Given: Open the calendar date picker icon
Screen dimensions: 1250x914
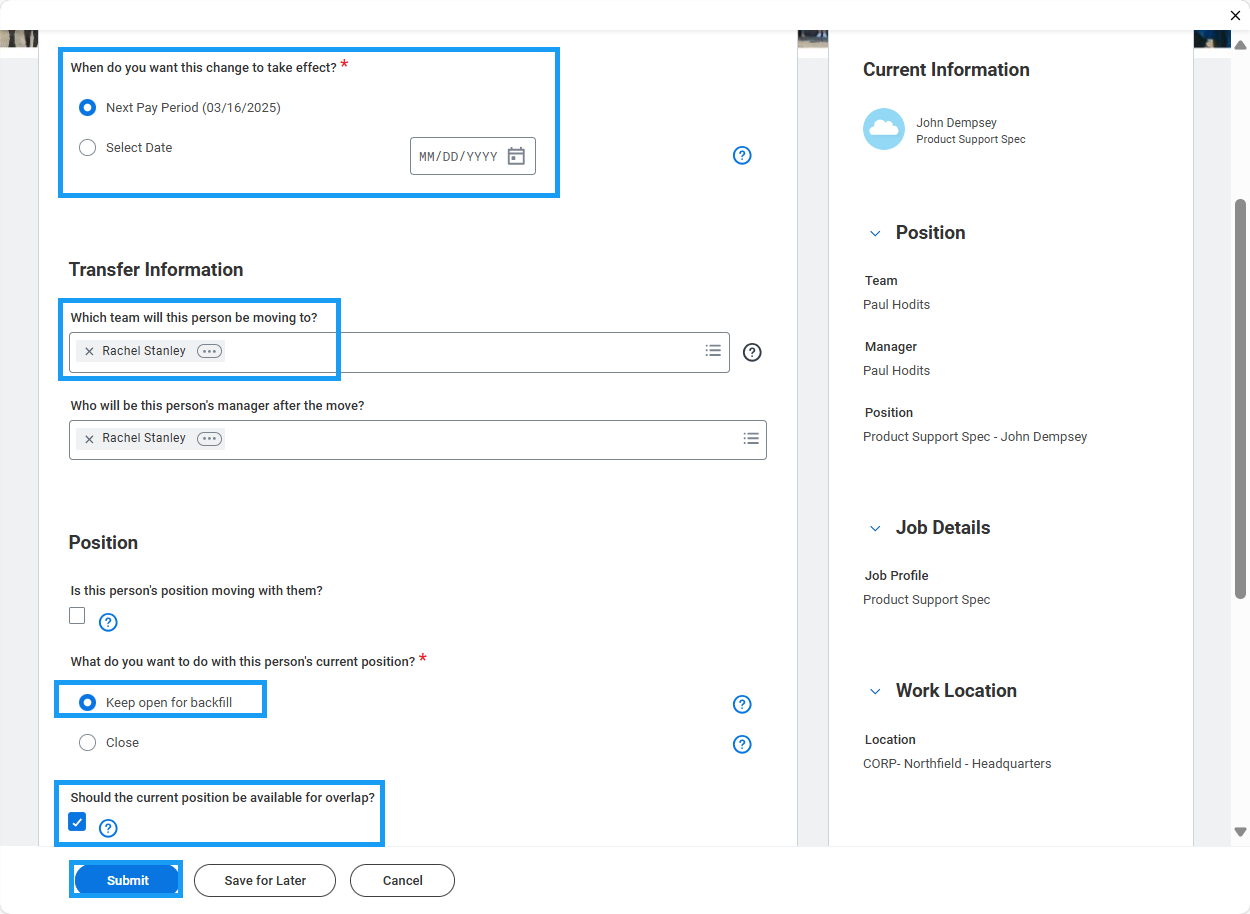Looking at the screenshot, I should [x=516, y=156].
